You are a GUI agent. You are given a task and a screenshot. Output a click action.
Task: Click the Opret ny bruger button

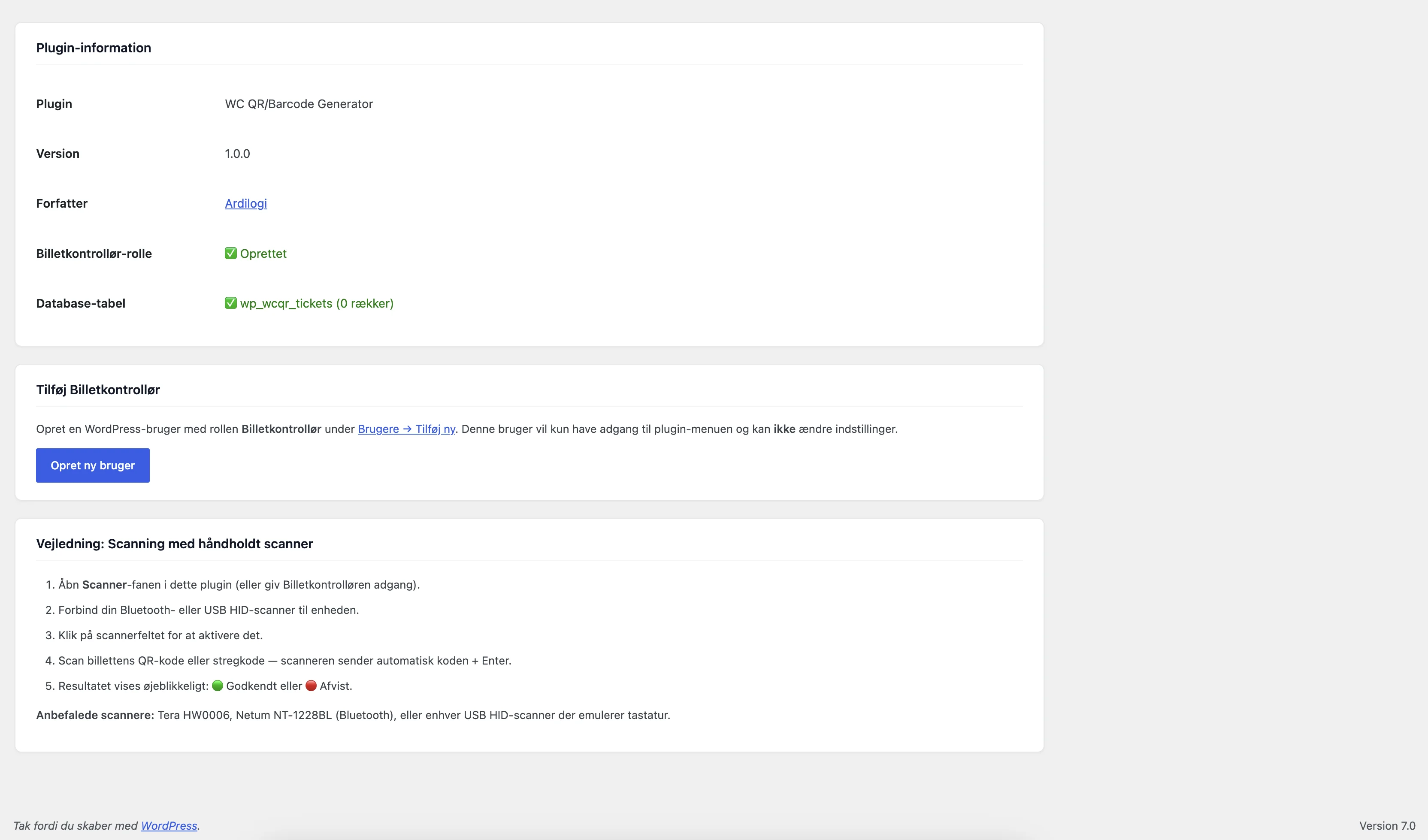(93, 465)
